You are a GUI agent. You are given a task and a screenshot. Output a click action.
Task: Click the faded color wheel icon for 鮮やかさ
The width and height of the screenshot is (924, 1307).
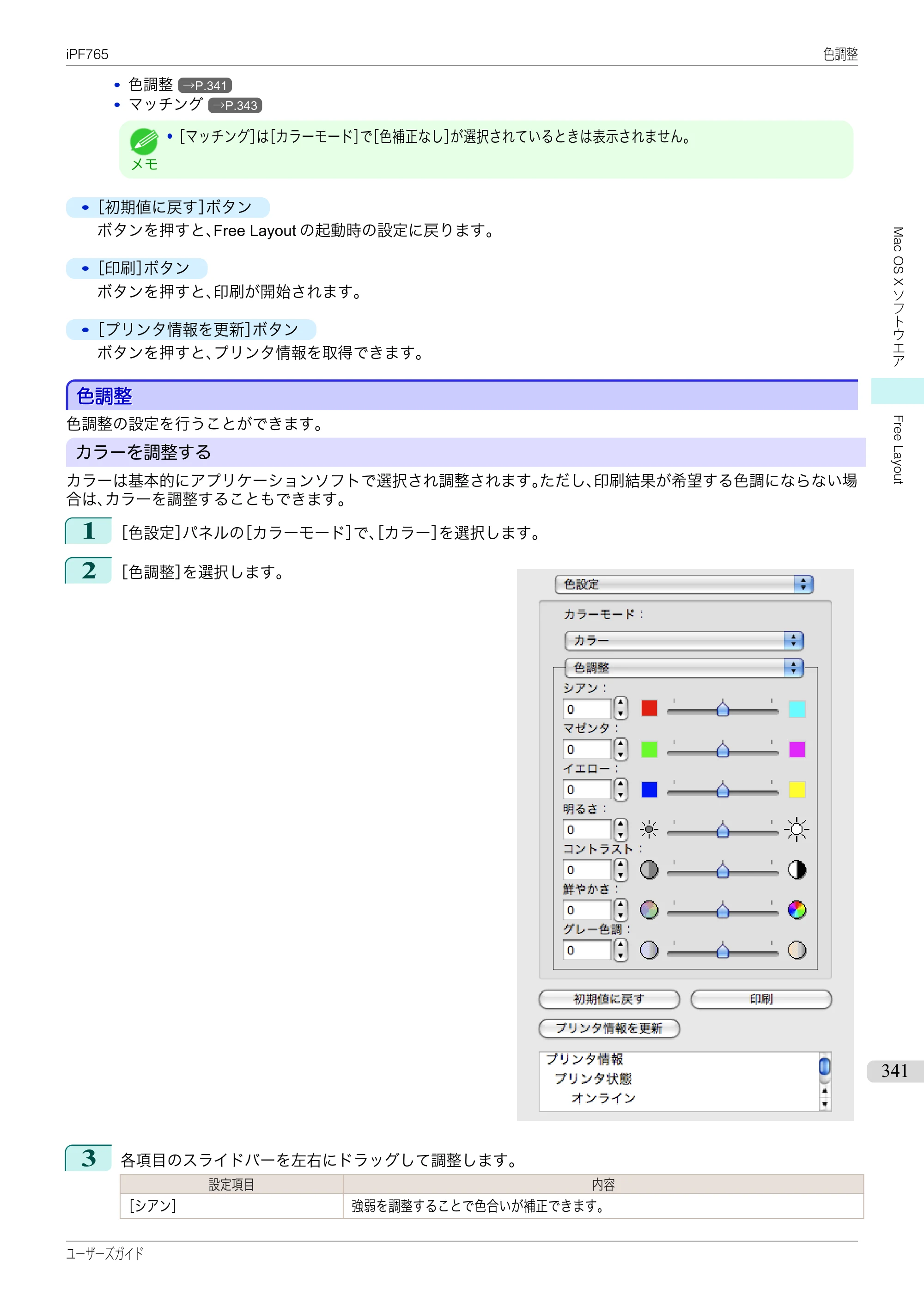pyautogui.click(x=649, y=910)
